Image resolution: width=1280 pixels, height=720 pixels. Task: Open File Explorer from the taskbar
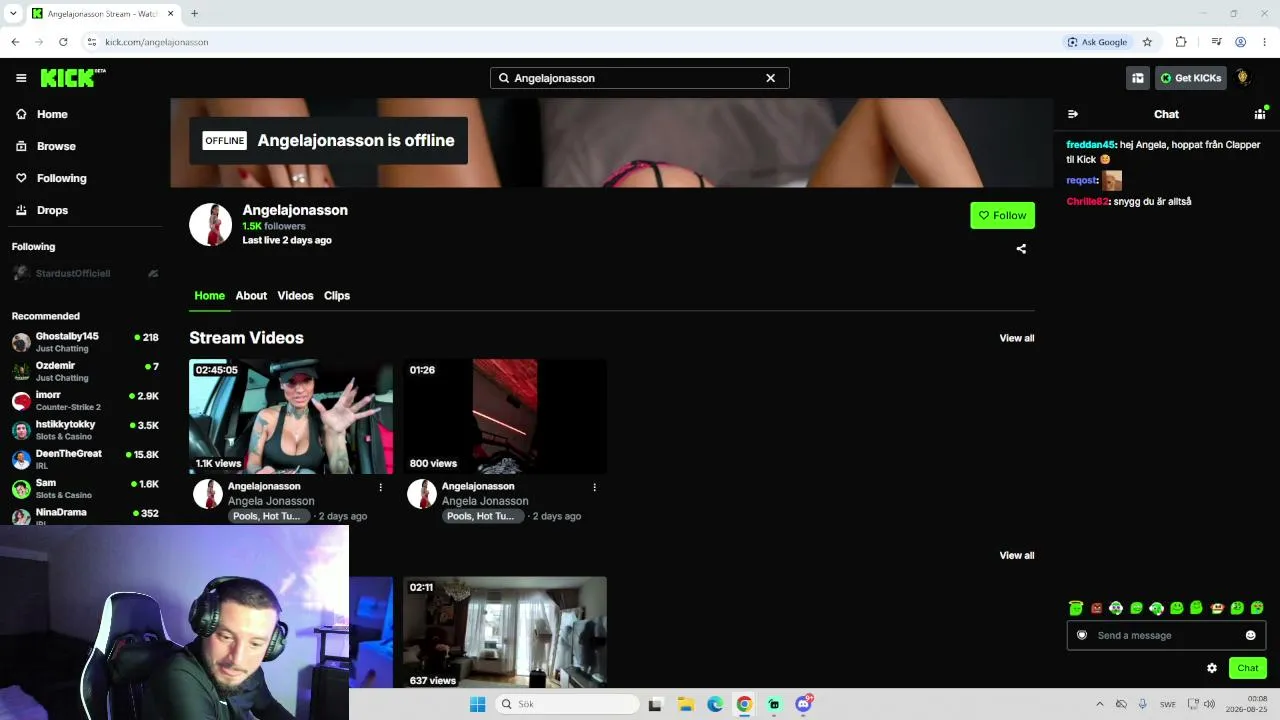685,704
